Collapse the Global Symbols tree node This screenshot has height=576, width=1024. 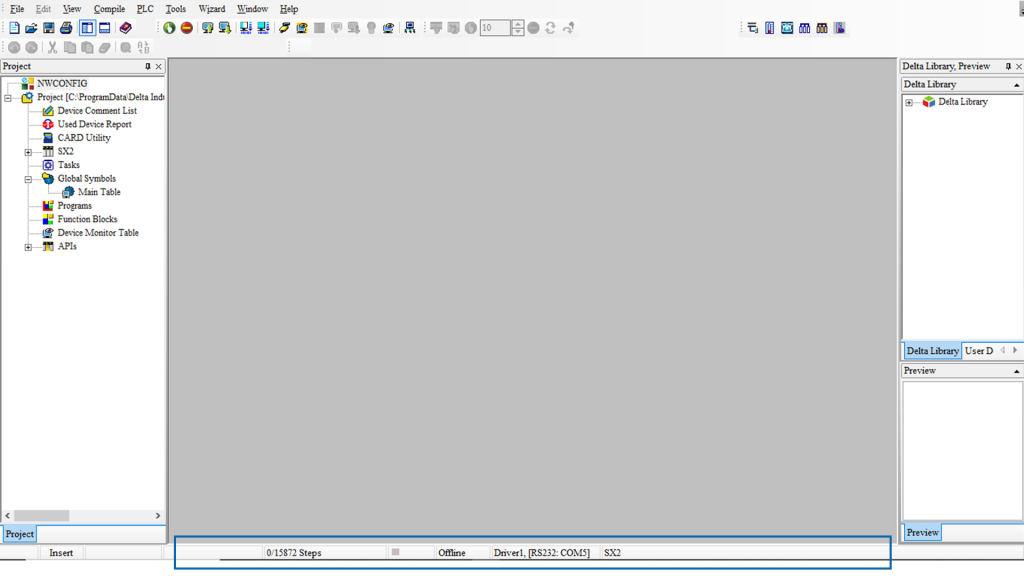(28, 179)
